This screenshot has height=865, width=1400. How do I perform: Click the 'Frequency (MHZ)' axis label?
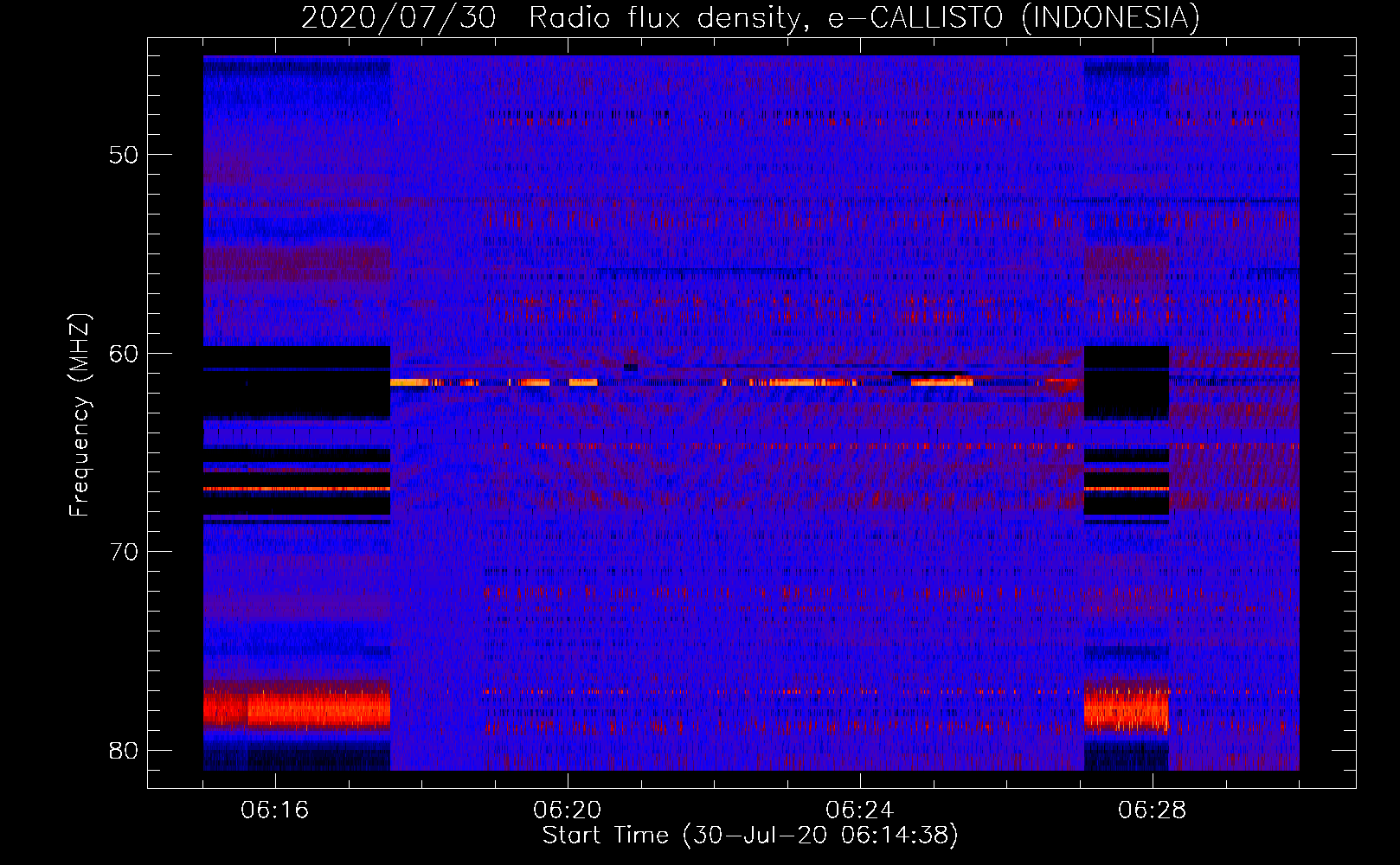(x=80, y=415)
